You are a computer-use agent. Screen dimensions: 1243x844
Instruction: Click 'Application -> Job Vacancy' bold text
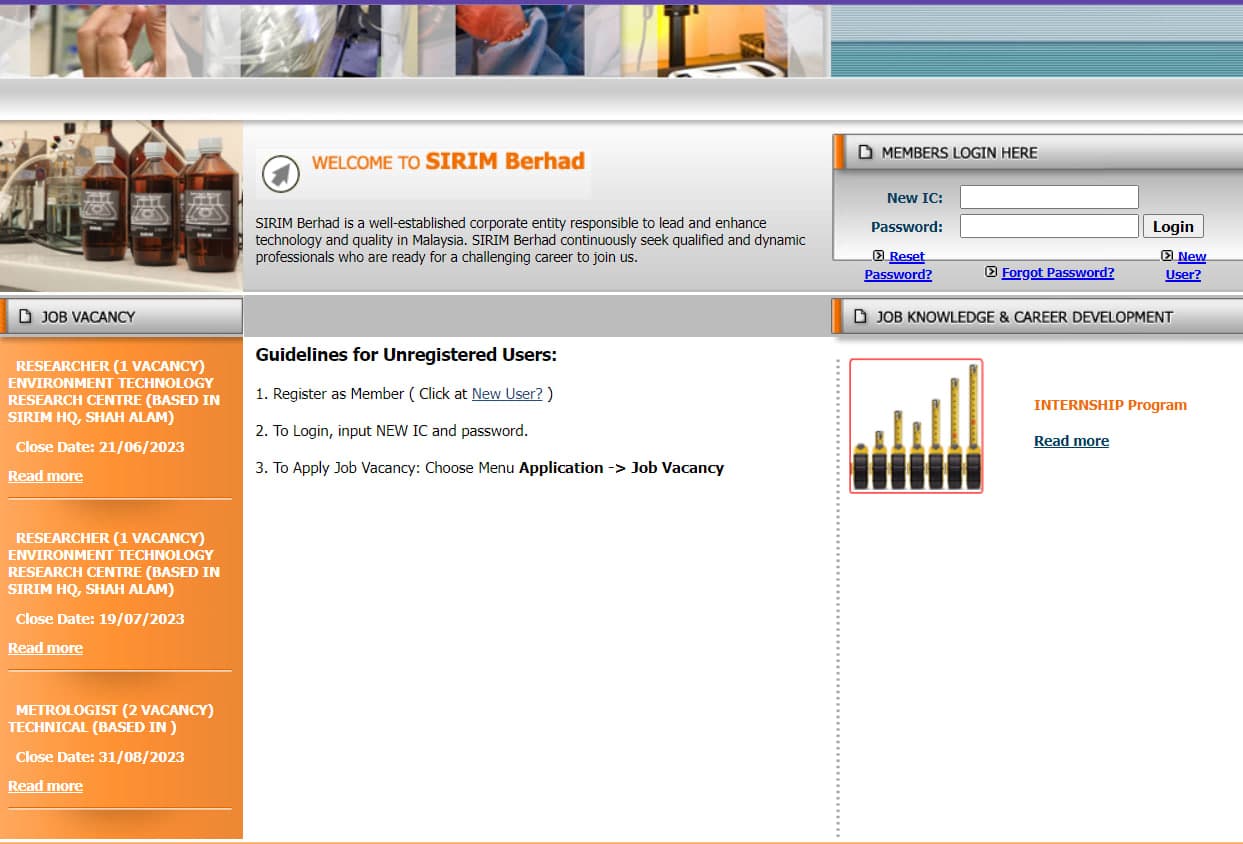(621, 468)
